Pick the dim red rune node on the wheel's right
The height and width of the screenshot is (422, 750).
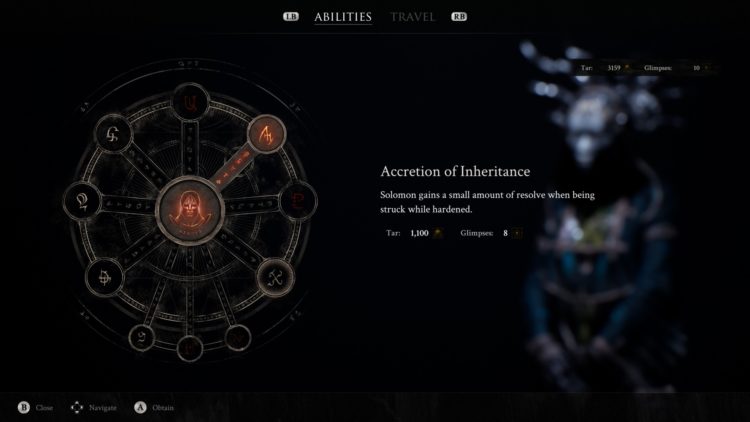click(298, 201)
